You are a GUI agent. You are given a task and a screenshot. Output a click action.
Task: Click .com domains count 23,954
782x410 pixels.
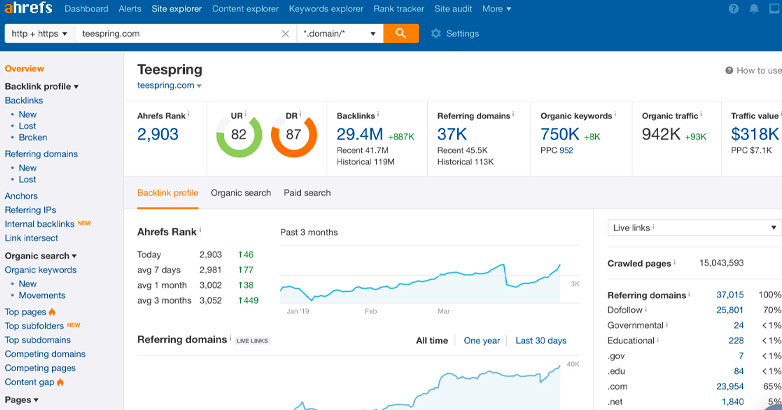tap(730, 387)
